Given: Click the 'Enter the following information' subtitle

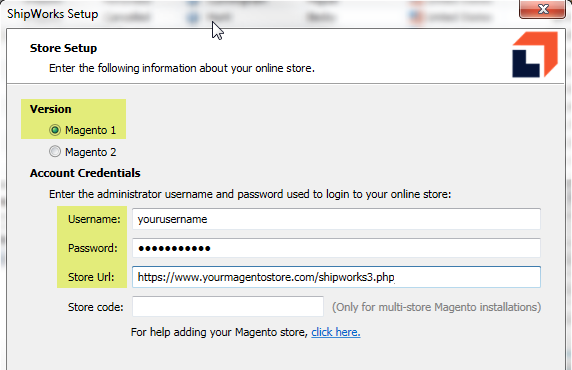Looking at the screenshot, I should coord(182,68).
